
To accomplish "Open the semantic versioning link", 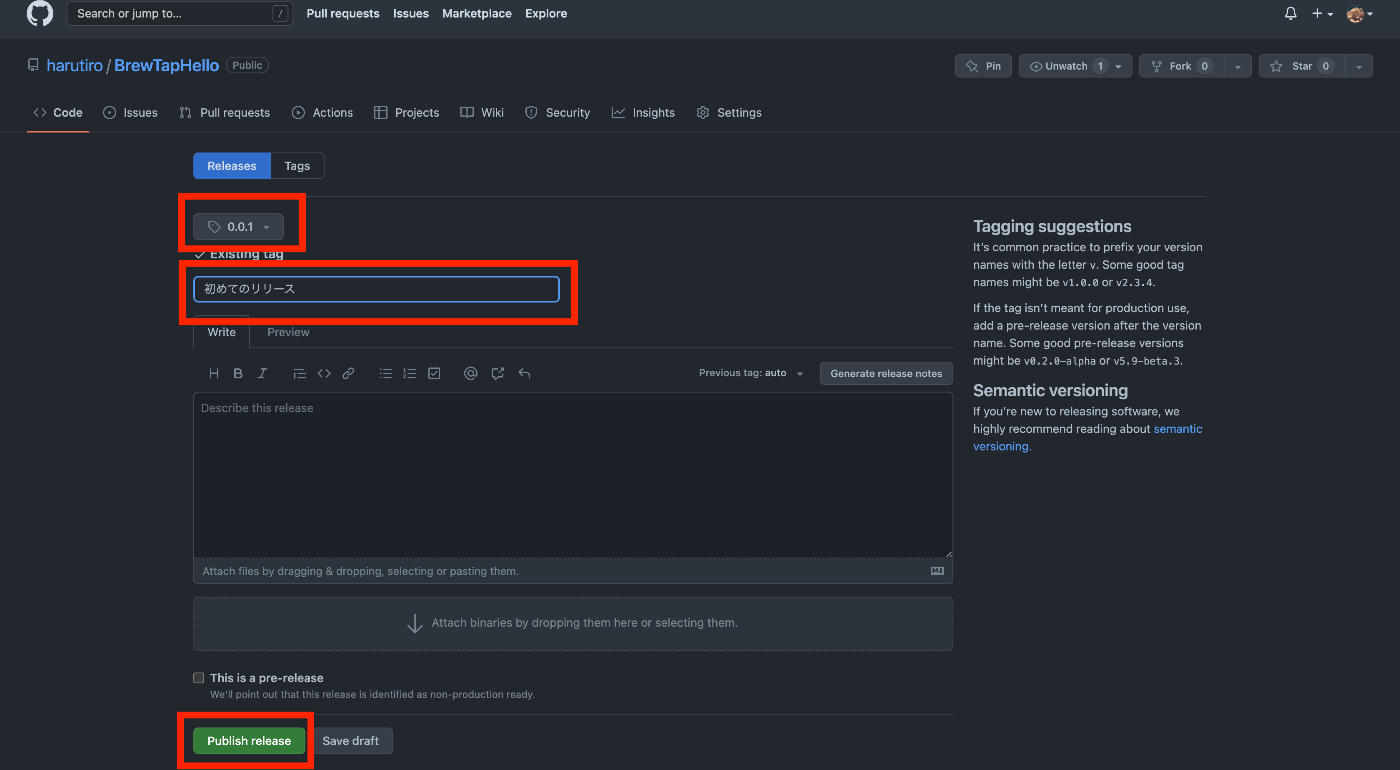I will click(x=1088, y=438).
